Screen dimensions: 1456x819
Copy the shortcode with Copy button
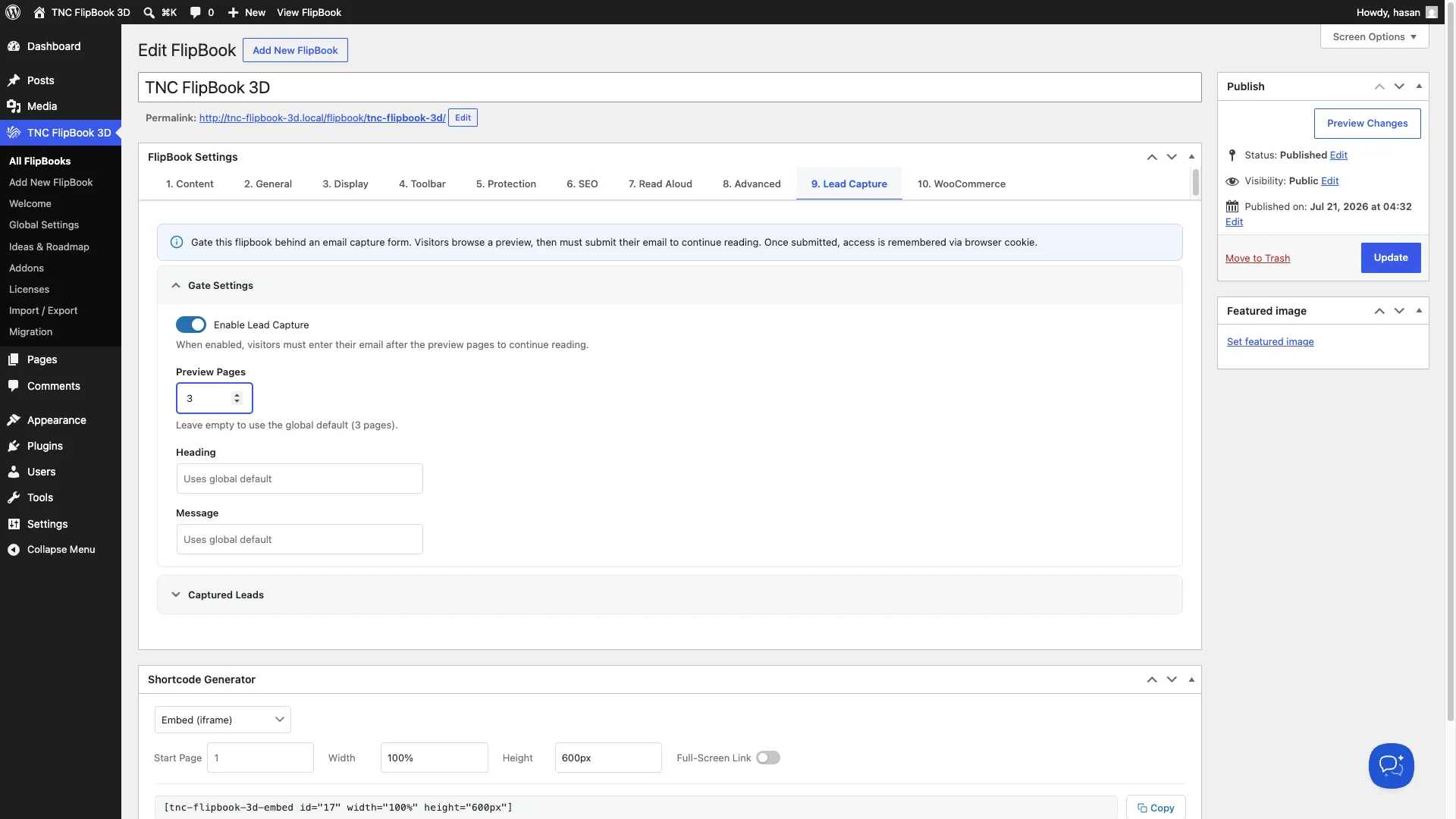coord(1156,808)
